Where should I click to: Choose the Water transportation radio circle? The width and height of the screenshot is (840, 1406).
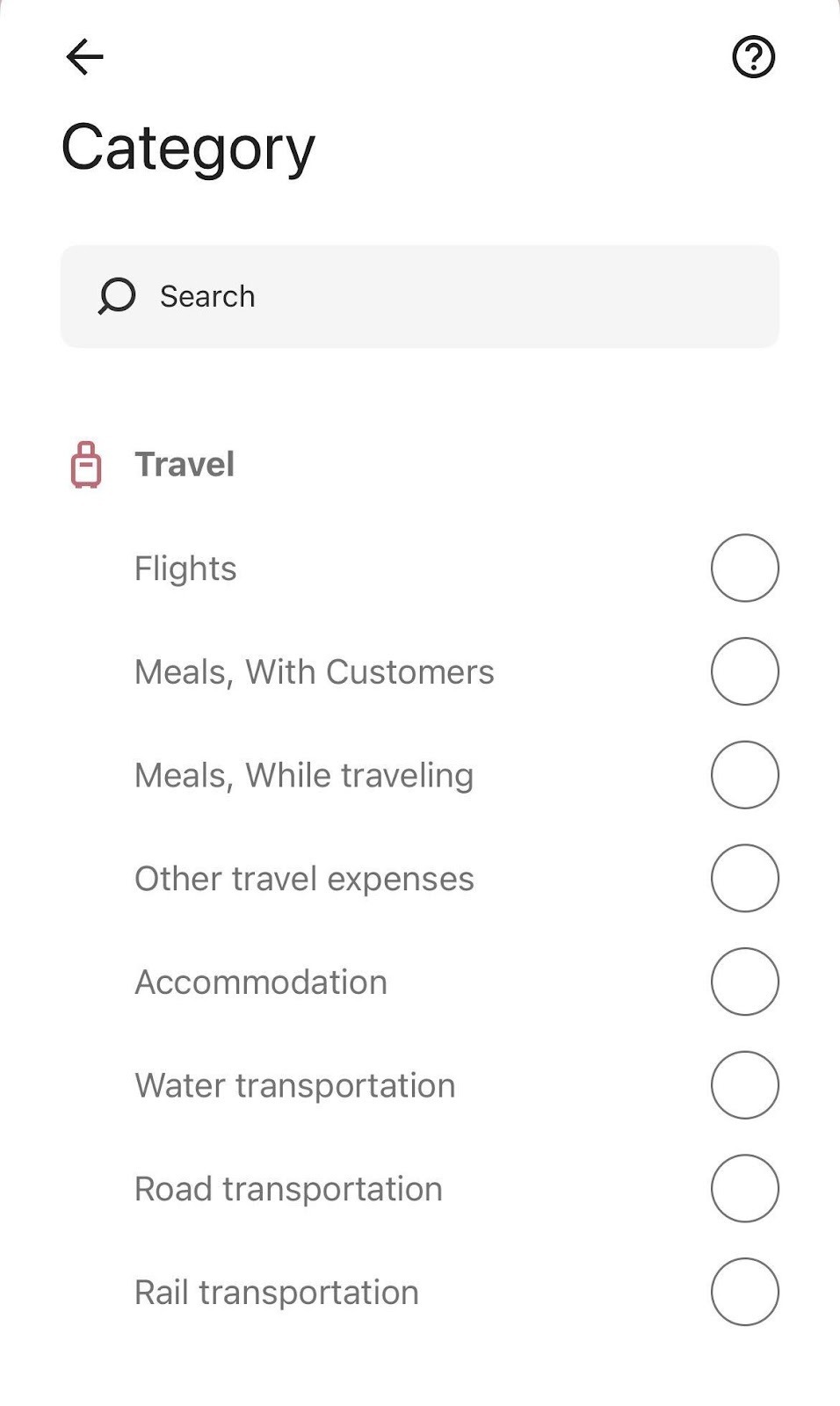744,1084
